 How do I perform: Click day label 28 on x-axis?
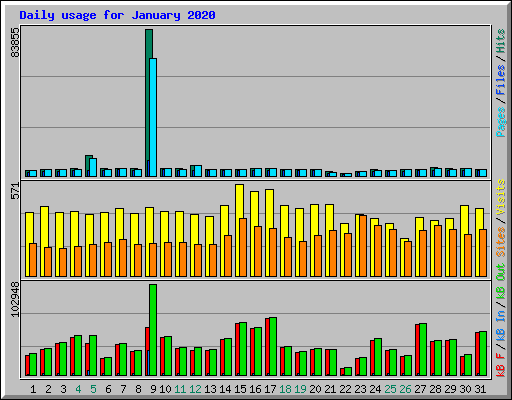pyautogui.click(x=435, y=389)
